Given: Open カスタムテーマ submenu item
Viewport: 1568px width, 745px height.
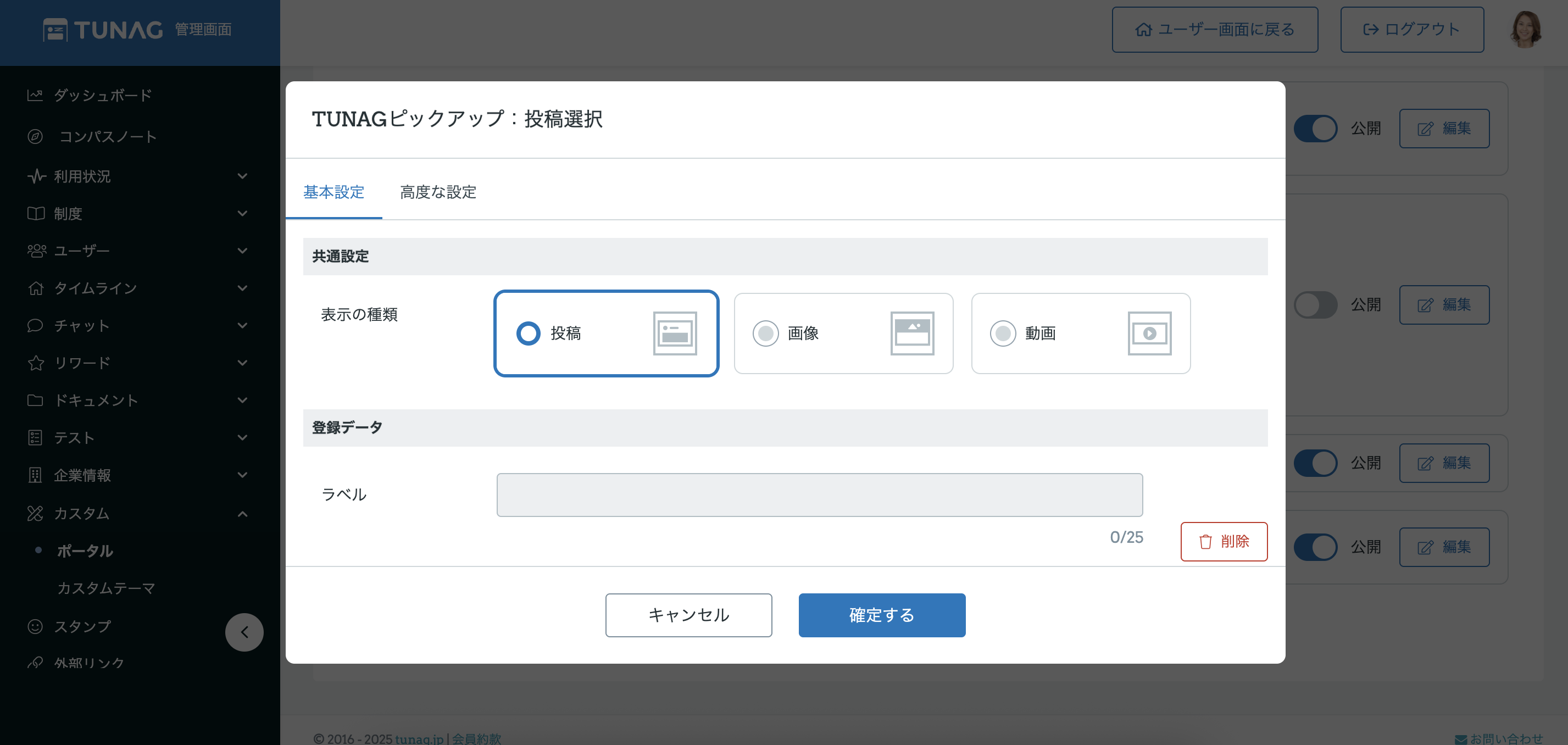Looking at the screenshot, I should coord(106,588).
